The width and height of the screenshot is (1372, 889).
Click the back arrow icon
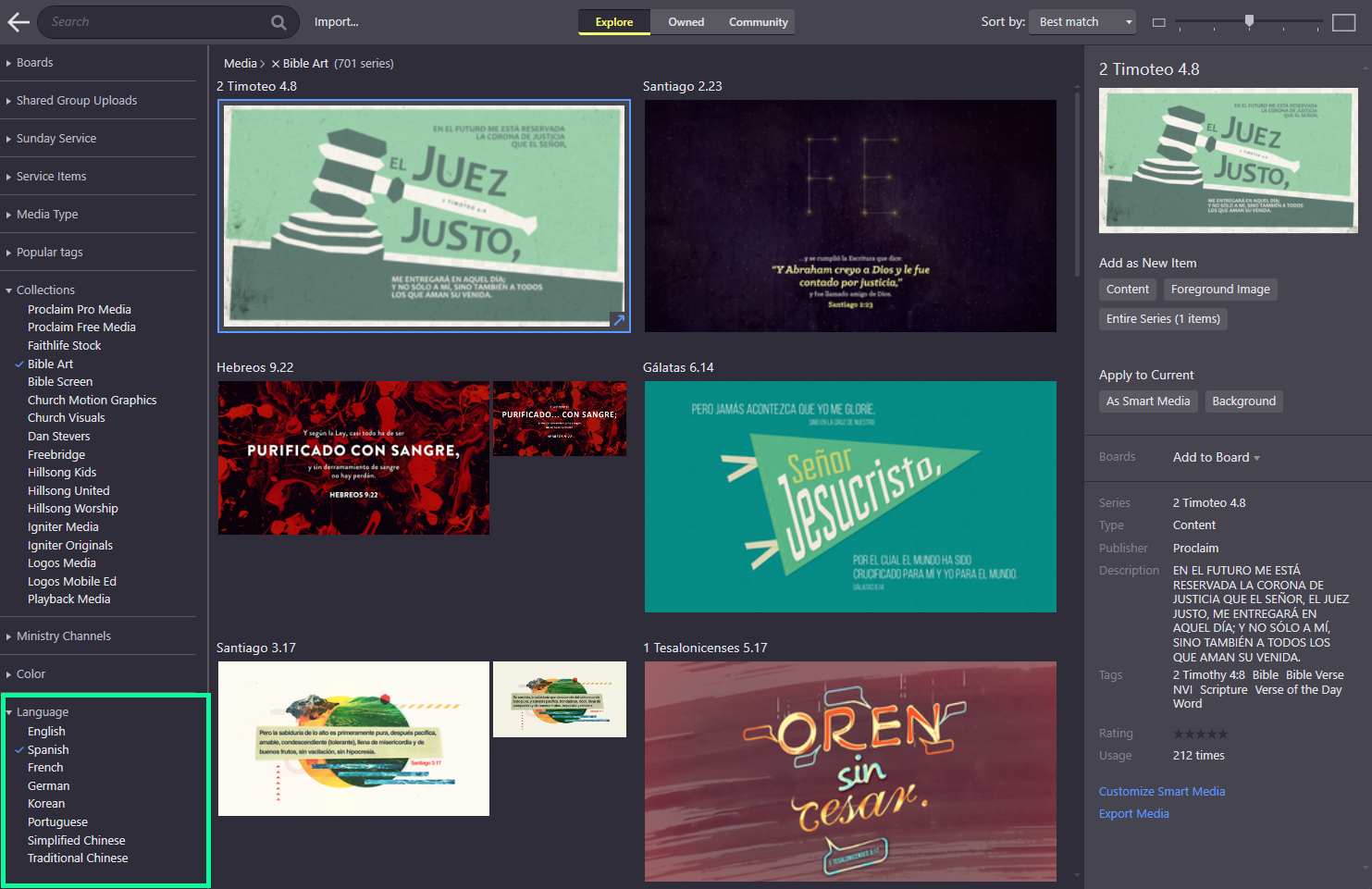point(19,22)
